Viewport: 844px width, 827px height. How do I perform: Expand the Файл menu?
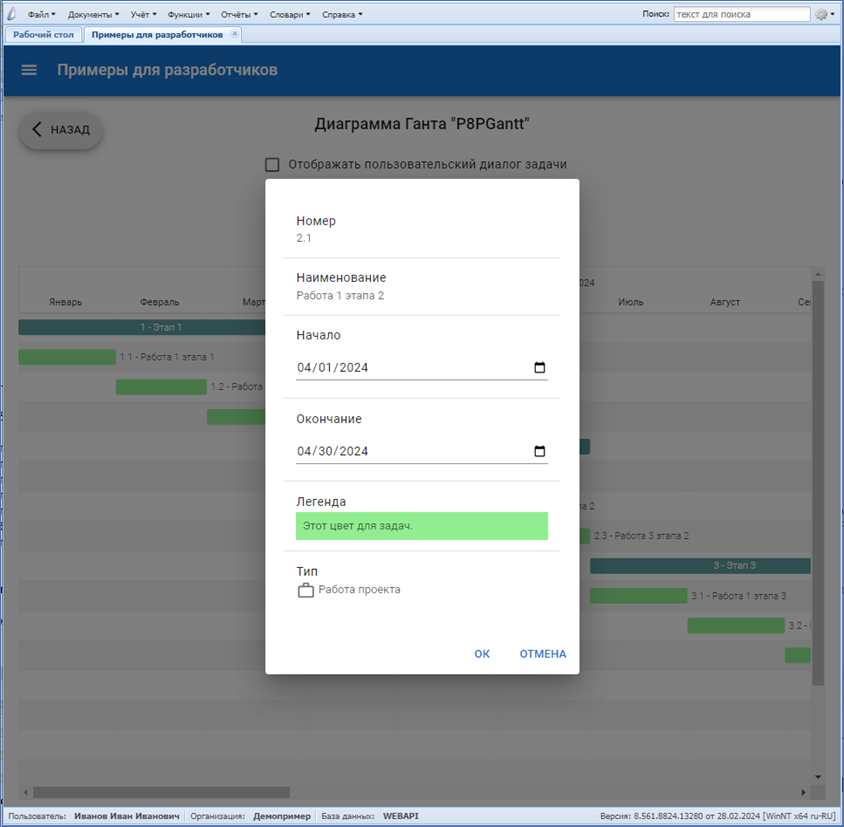point(41,15)
